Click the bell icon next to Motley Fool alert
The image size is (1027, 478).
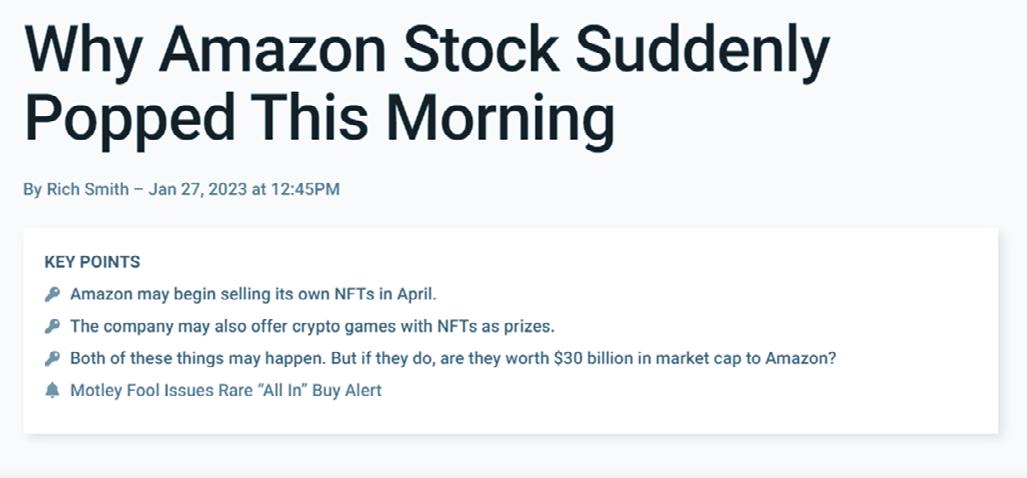pyautogui.click(x=52, y=390)
